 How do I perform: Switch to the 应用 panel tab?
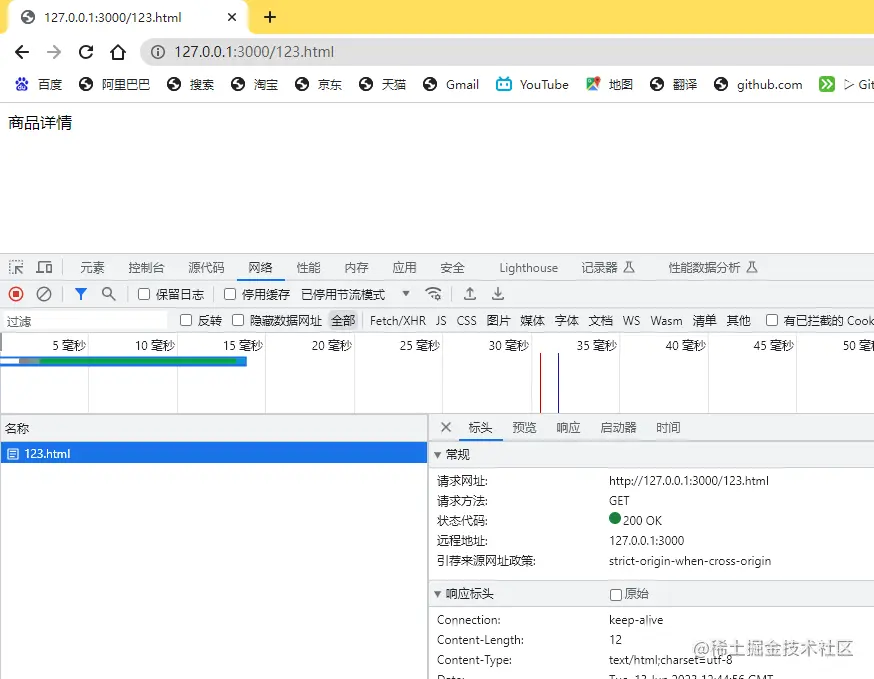404,268
